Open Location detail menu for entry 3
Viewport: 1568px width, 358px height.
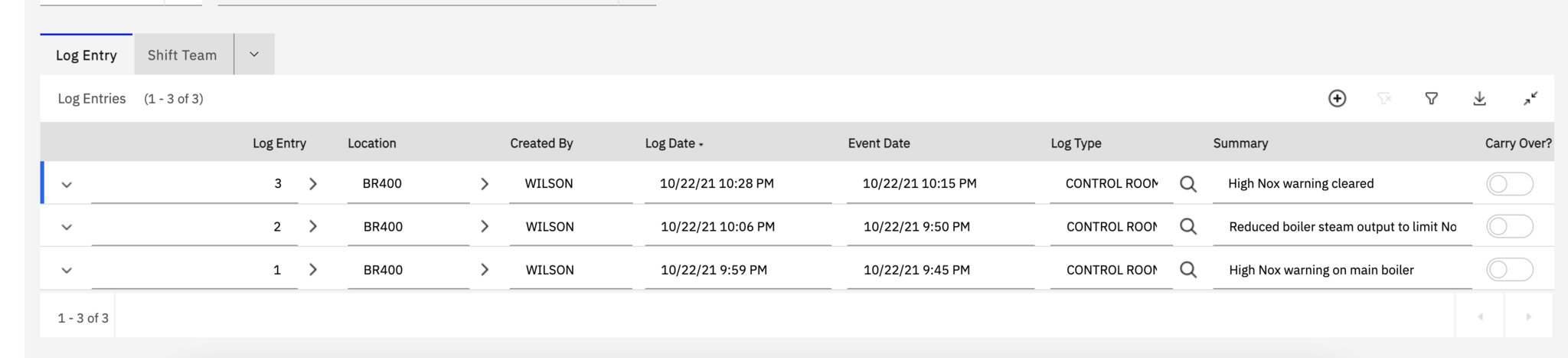pyautogui.click(x=484, y=184)
